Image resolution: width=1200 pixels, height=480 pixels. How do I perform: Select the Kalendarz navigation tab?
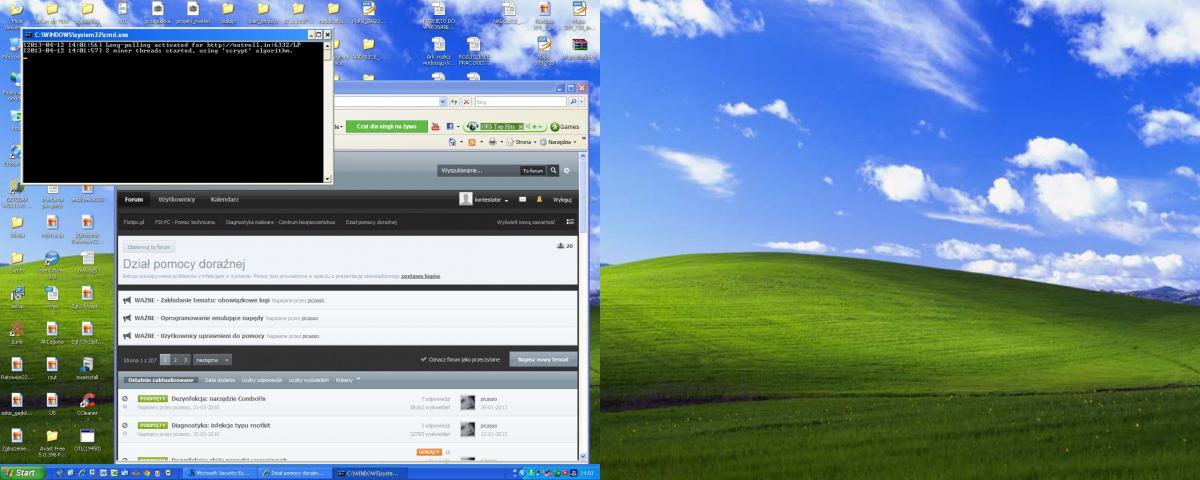[x=224, y=199]
